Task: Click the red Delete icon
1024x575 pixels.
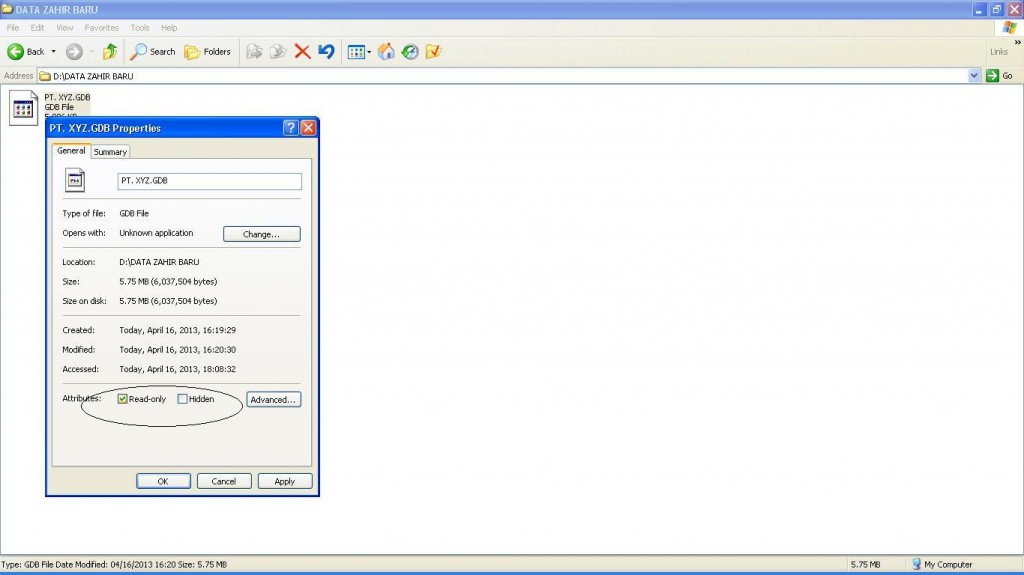Action: [302, 52]
